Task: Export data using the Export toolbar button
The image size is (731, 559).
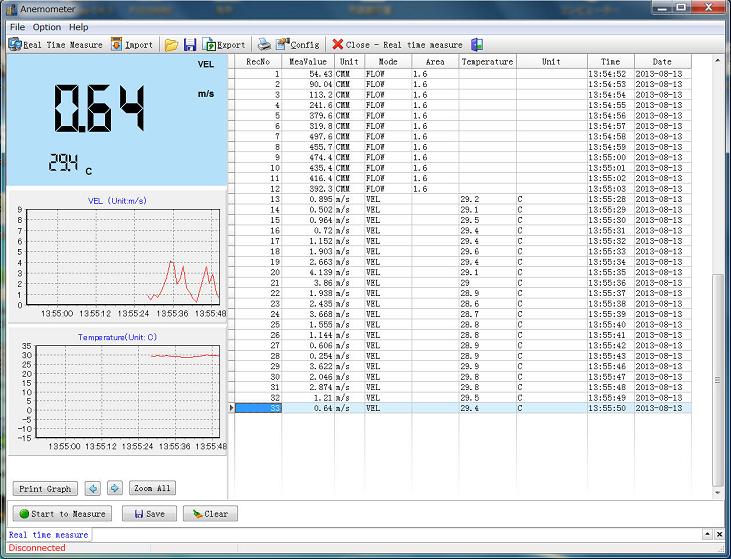Action: click(224, 45)
